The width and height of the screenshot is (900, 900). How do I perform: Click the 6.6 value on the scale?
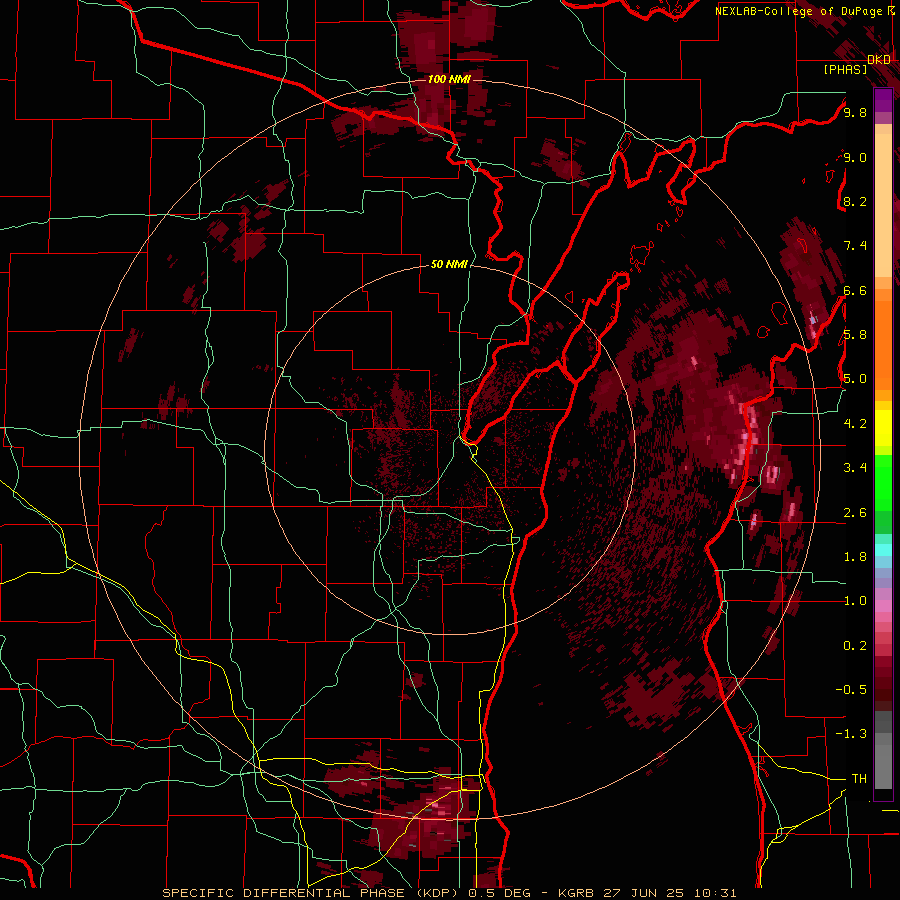855,290
